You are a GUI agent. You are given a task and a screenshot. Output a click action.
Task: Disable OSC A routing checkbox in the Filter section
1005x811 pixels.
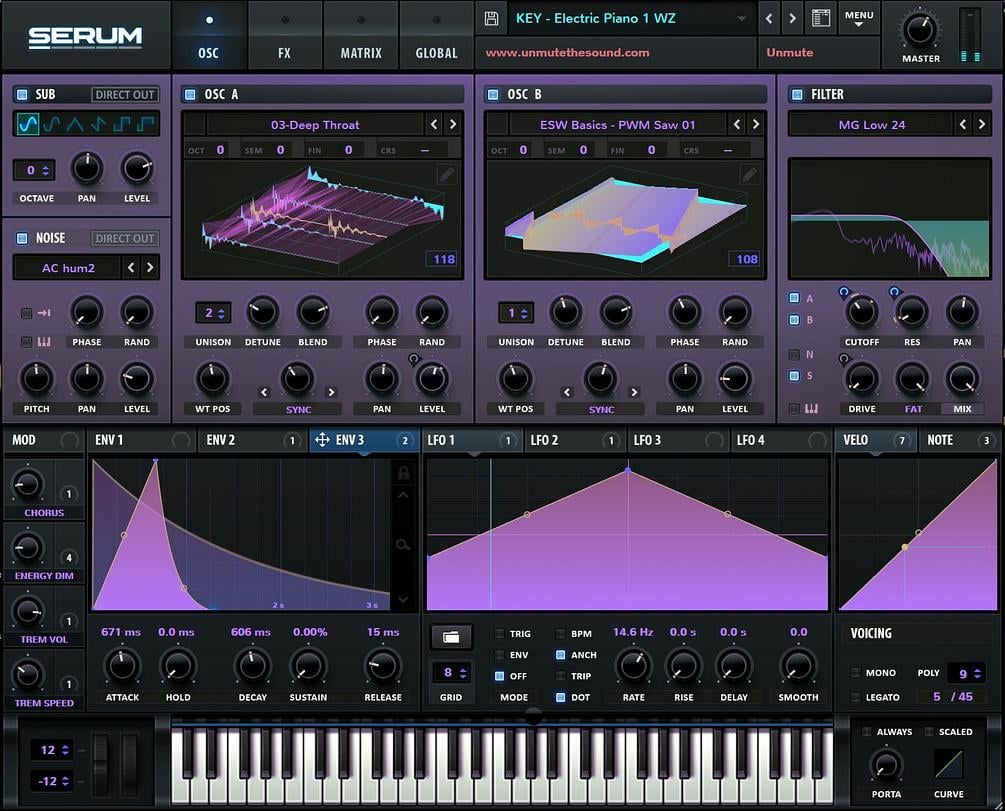click(x=795, y=298)
